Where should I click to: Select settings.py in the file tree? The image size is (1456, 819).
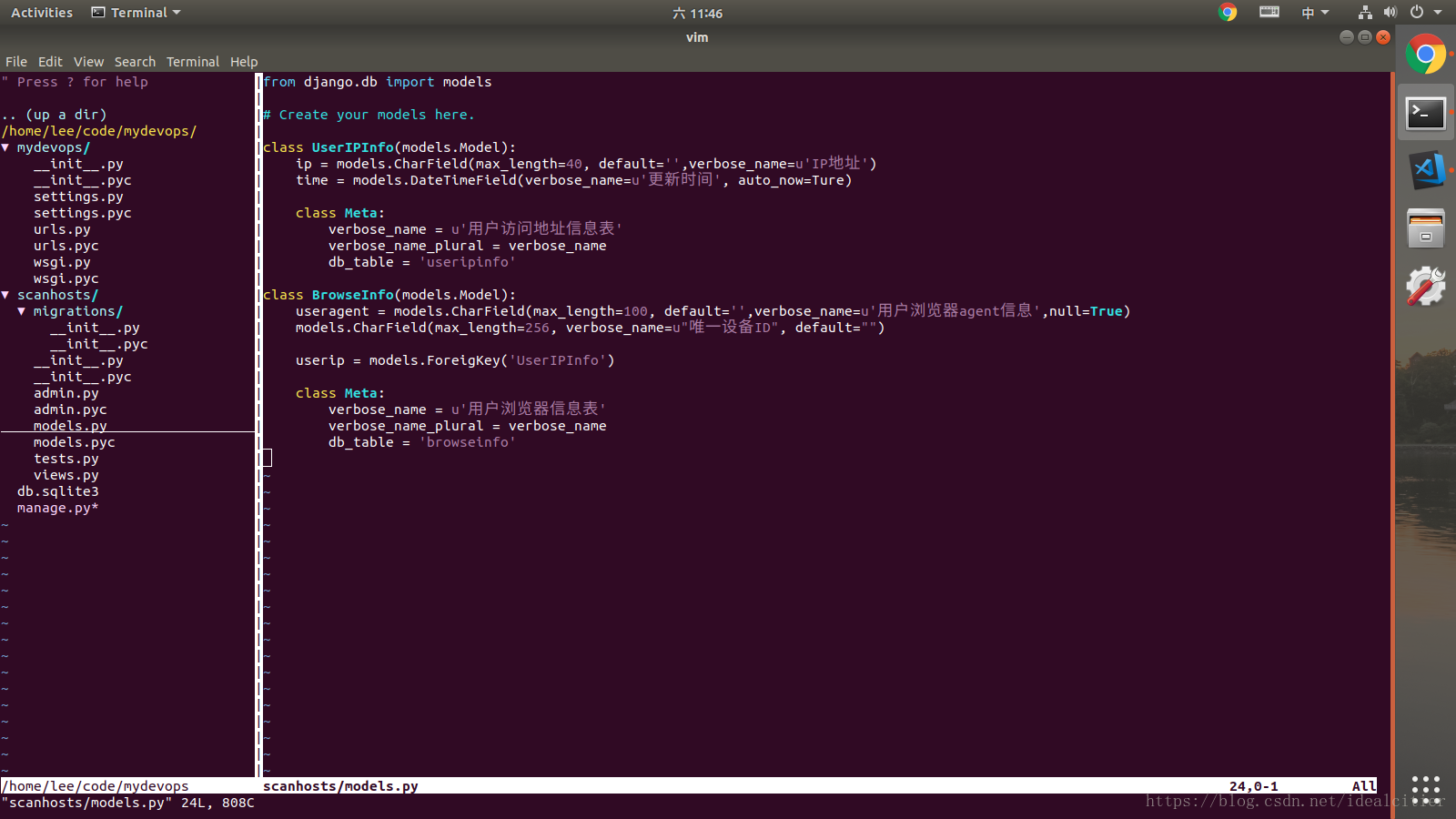click(78, 197)
